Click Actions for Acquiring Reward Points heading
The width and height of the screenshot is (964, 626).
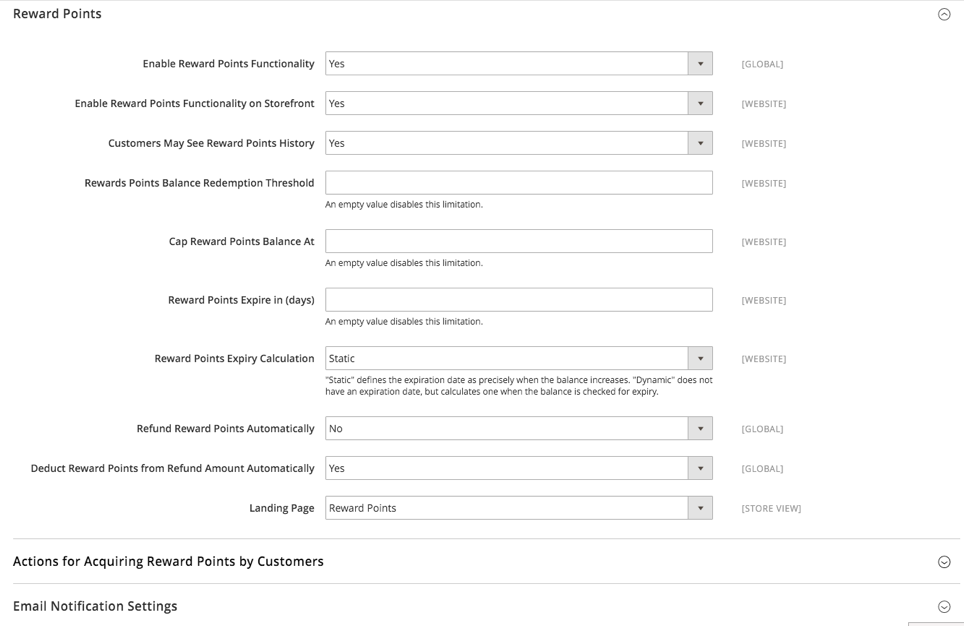coord(168,561)
